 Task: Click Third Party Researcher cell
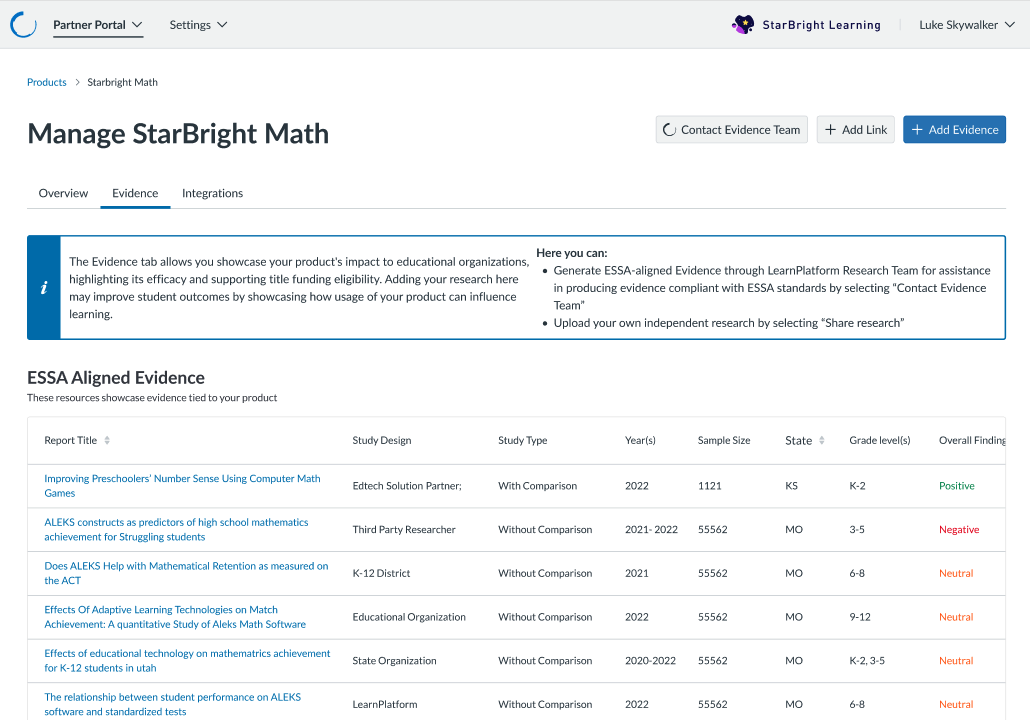pyautogui.click(x=404, y=529)
